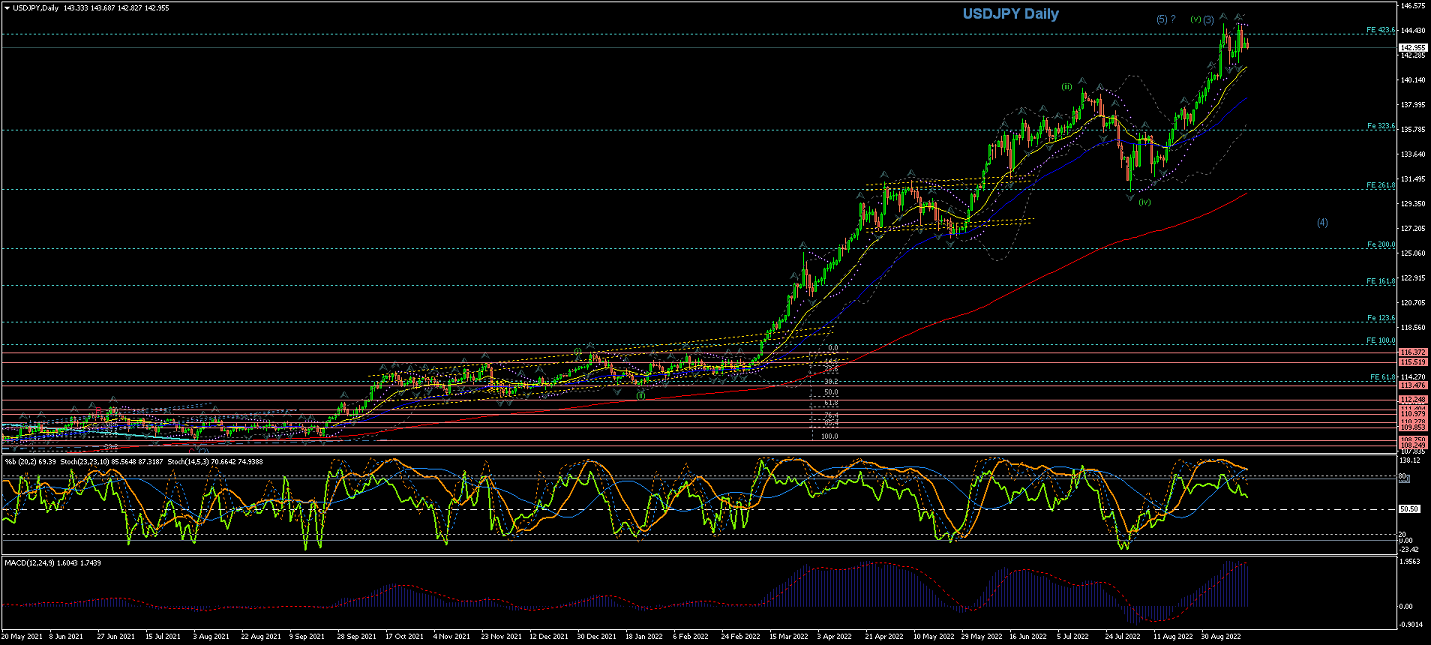The image size is (1431, 645).
Task: Click the 50.50 oscillator midline value
Action: pos(1409,509)
